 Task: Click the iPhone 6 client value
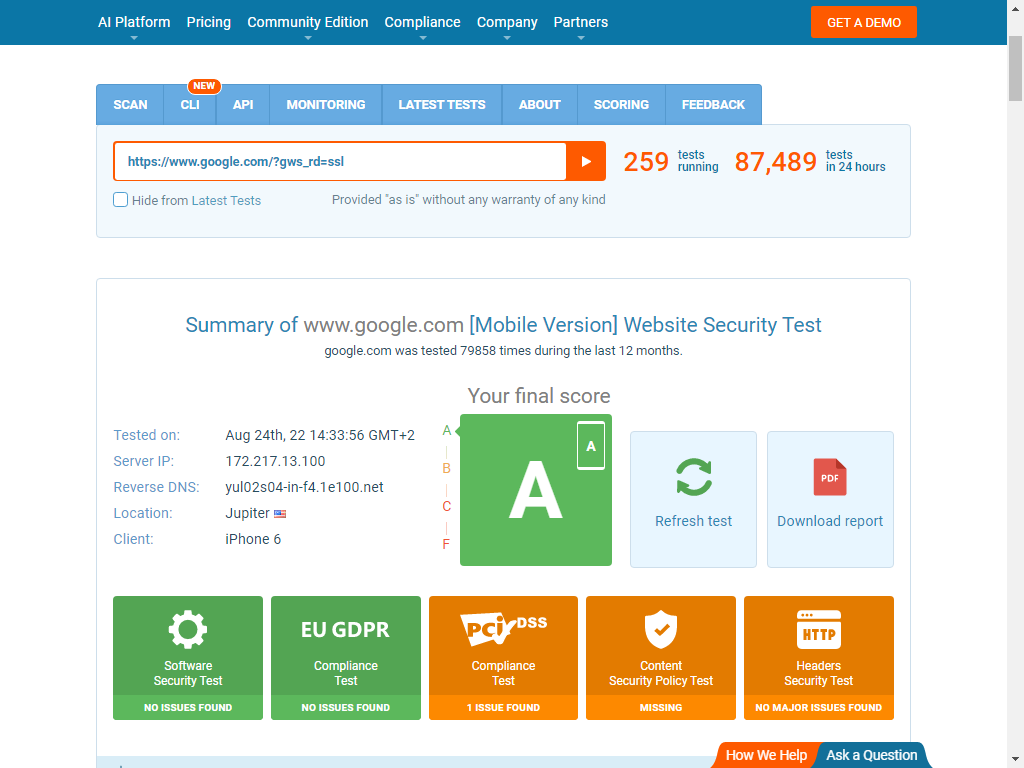pos(253,539)
